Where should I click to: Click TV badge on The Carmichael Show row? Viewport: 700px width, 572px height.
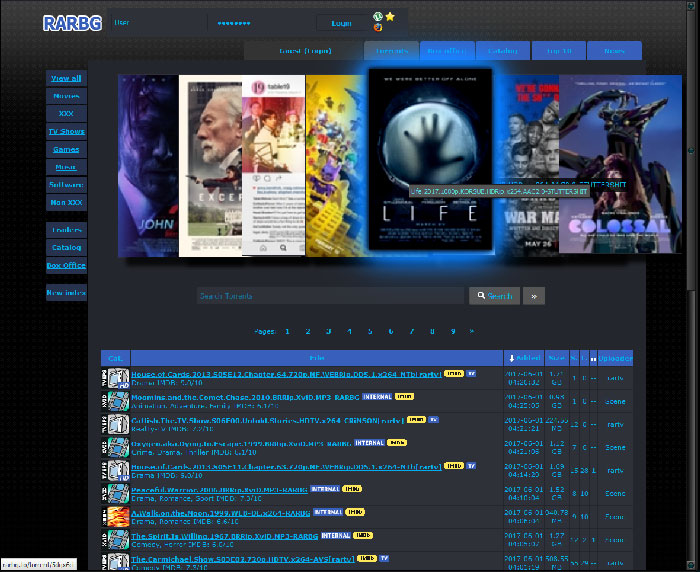click(384, 558)
